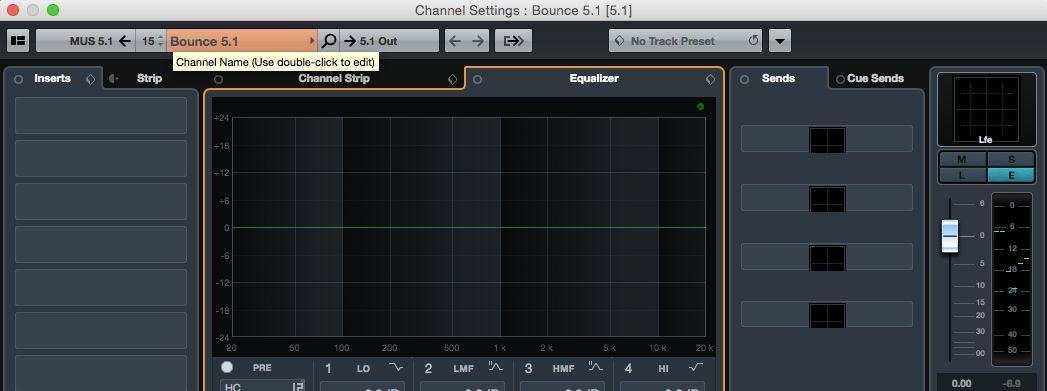Click the Bounce 5.1 channel name
Viewport: 1047px width, 391px height.
point(204,41)
